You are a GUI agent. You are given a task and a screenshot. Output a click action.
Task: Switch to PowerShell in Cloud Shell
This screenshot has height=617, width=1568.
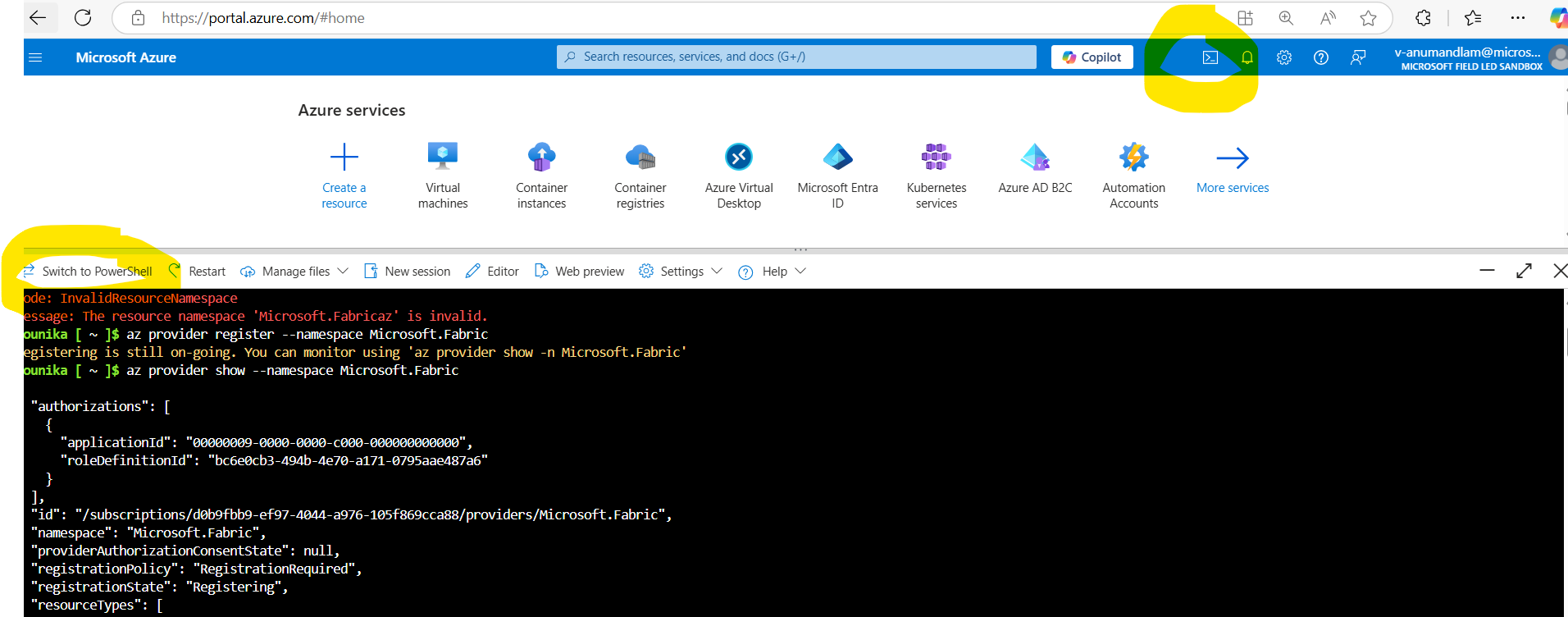pos(88,272)
